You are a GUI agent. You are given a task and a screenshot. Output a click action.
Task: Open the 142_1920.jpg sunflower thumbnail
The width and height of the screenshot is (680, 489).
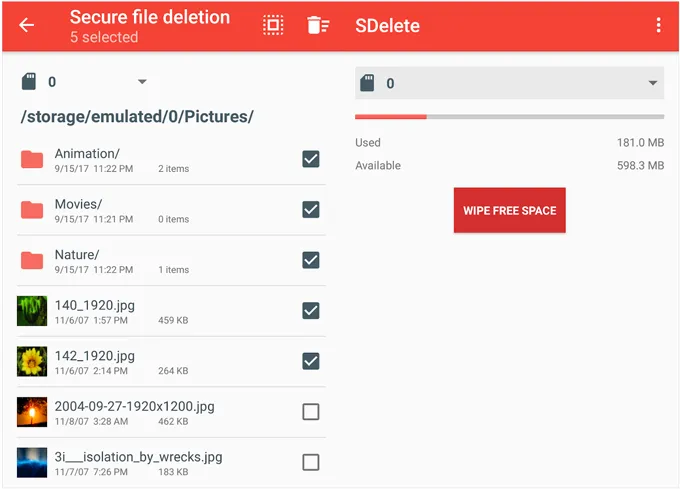(x=32, y=361)
